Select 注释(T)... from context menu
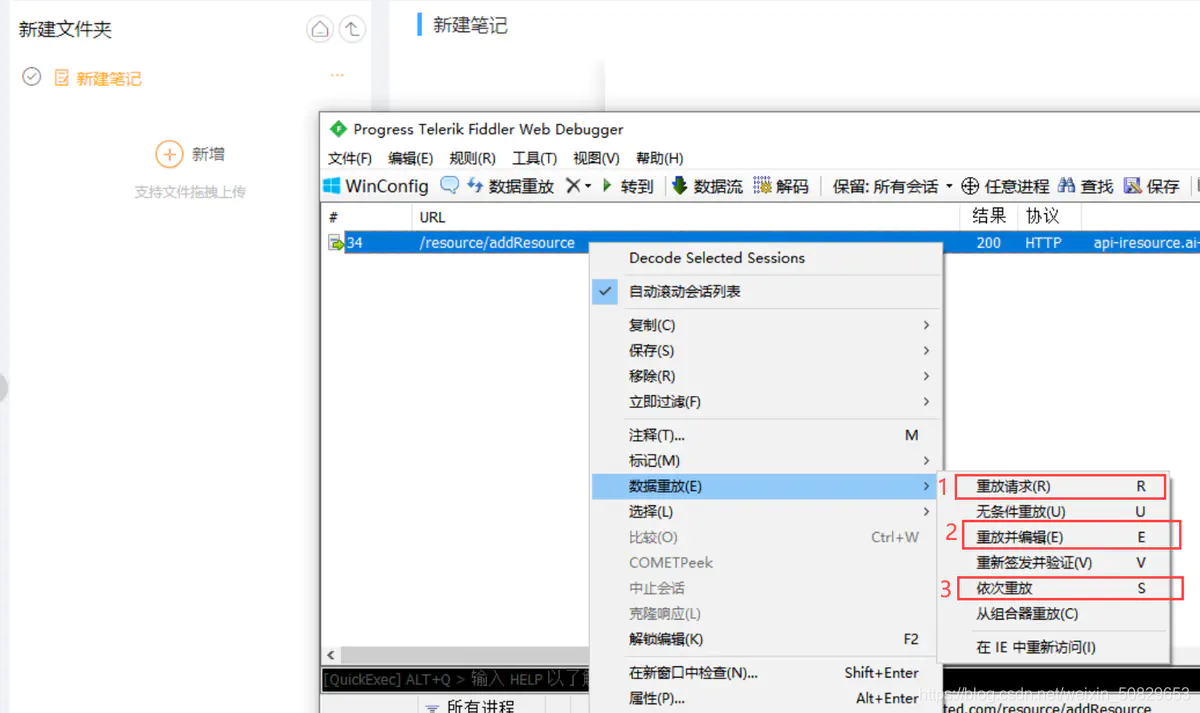This screenshot has height=713, width=1200. coord(767,435)
